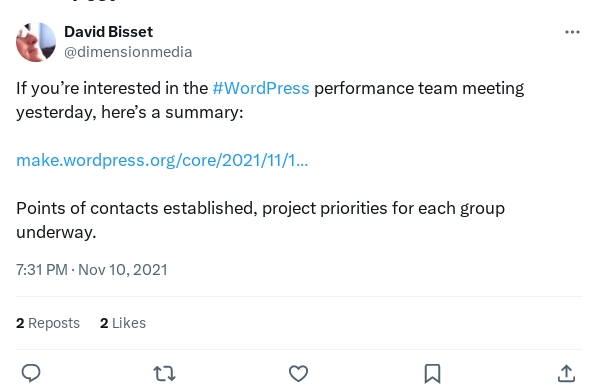Click the 7:31 PM time stamp
This screenshot has width=598, height=387.
42,270
